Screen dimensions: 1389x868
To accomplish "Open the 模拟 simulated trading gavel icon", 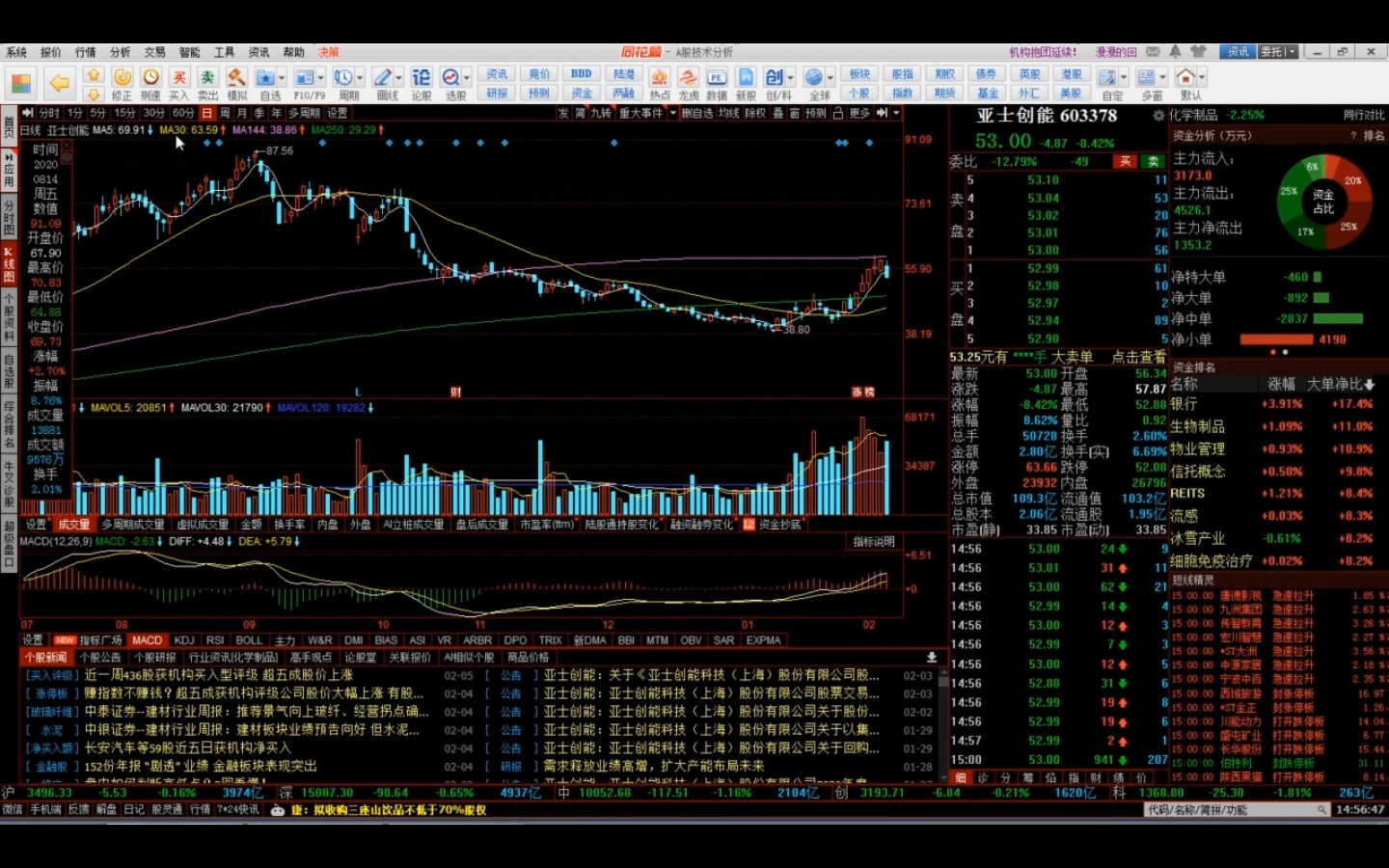I will click(236, 77).
